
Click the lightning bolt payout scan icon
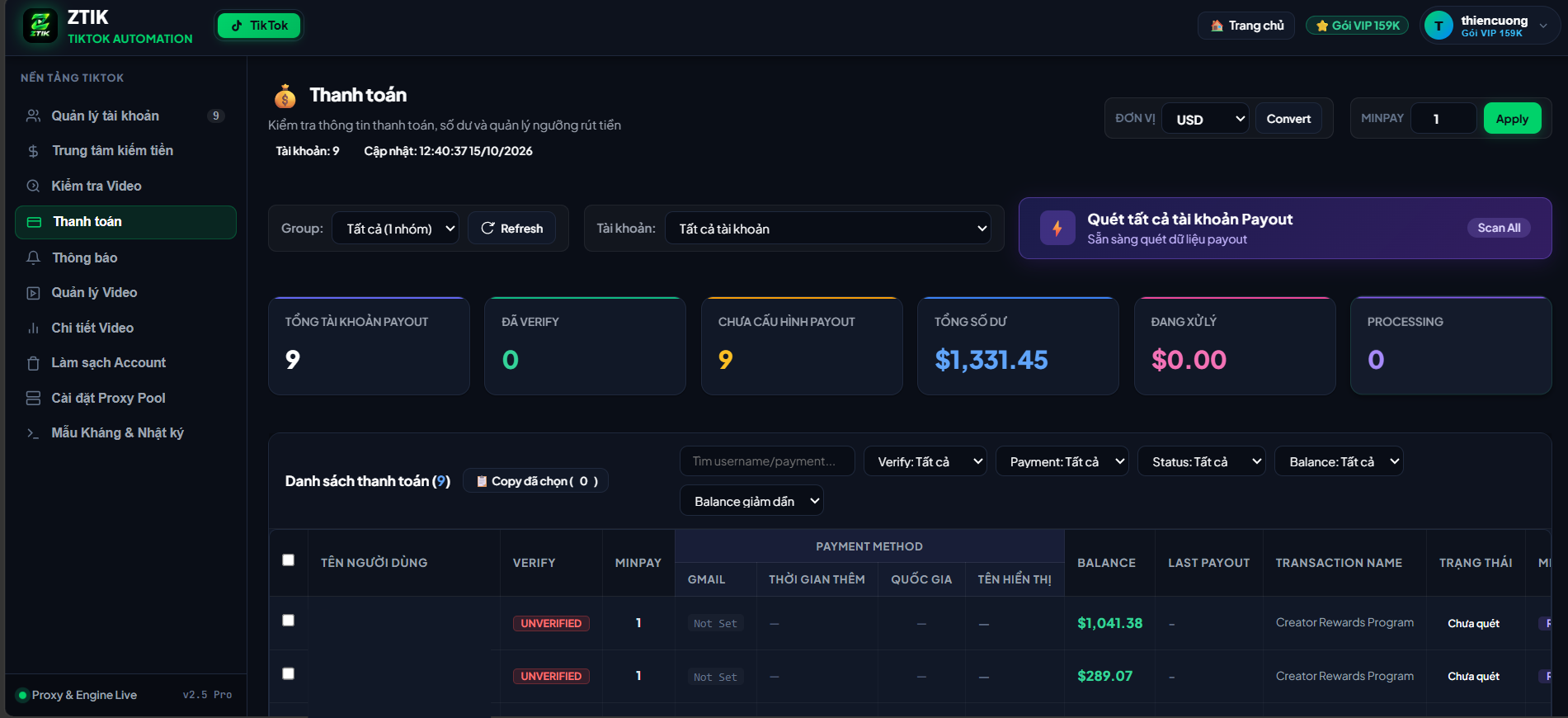coord(1057,229)
